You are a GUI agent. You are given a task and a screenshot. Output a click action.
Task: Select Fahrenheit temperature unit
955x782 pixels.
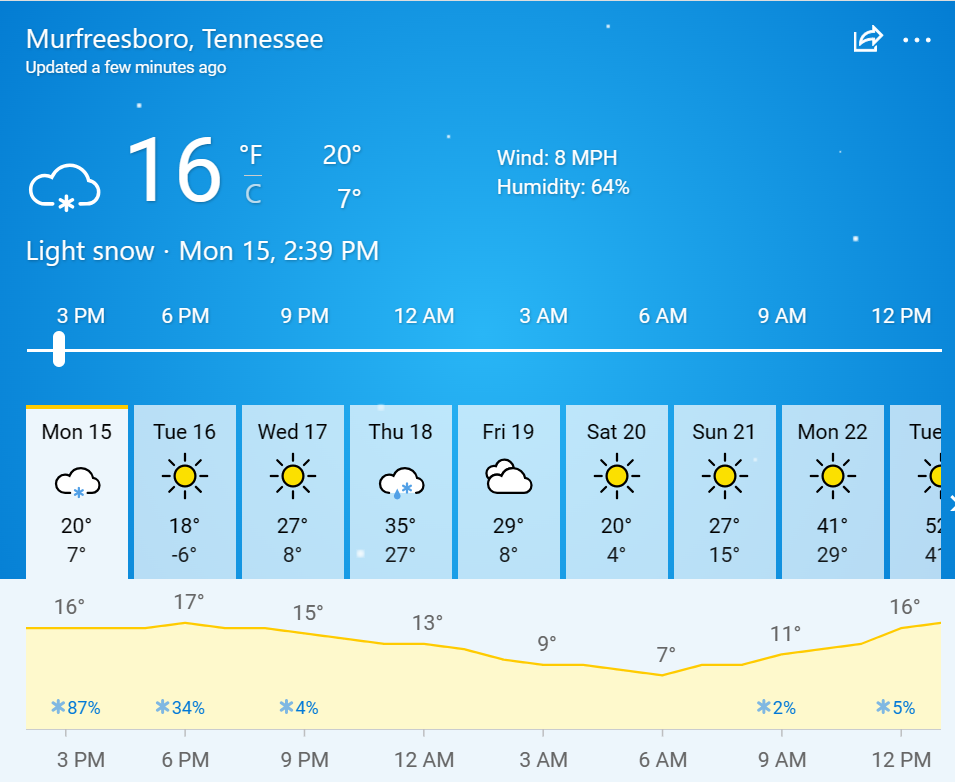click(251, 155)
